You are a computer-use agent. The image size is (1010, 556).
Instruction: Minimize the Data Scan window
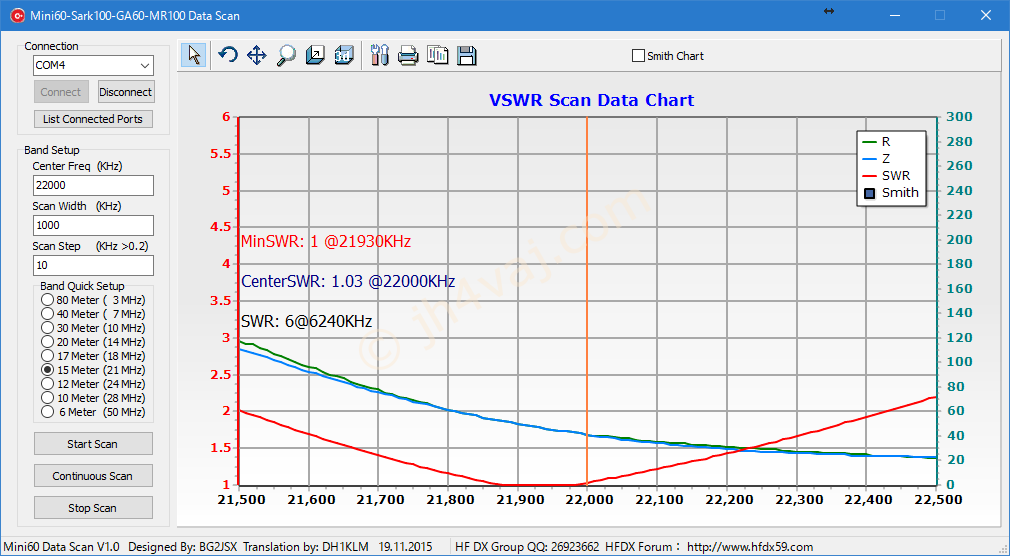[x=894, y=15]
